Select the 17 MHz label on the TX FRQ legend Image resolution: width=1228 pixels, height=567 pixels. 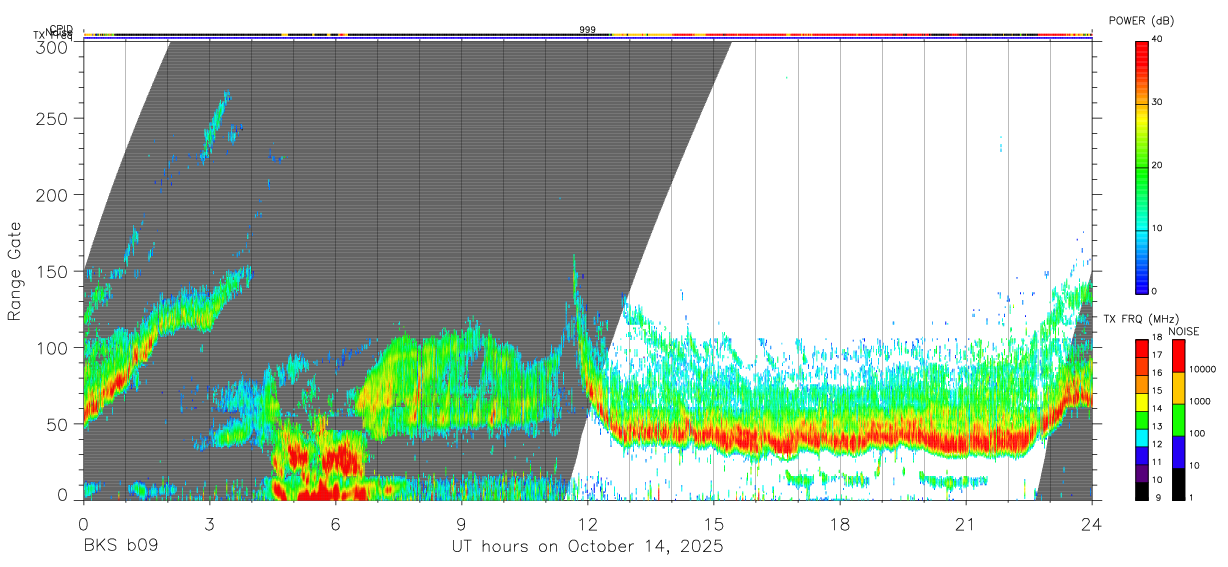(x=1156, y=355)
